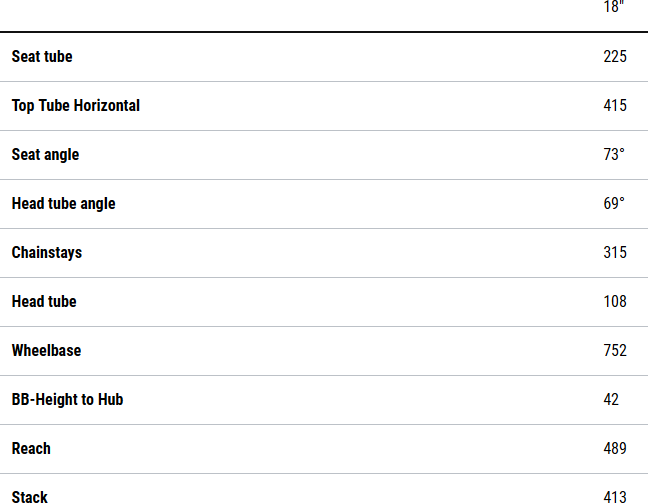Click the Seat tube value 225

coord(615,57)
